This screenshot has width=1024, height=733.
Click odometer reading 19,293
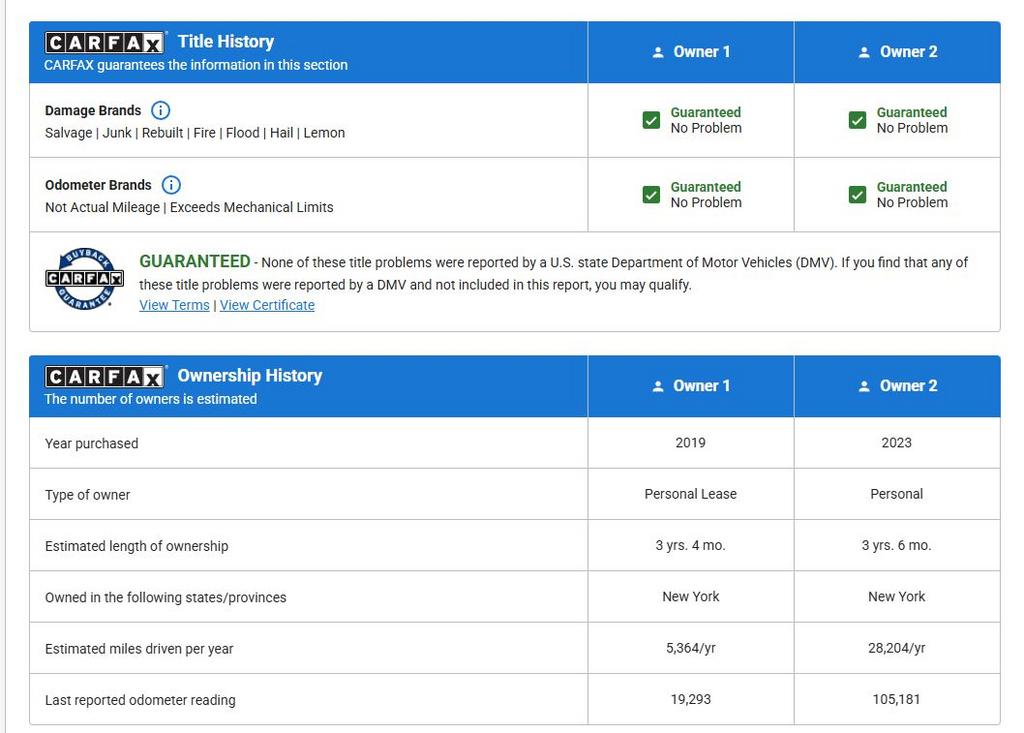tap(690, 699)
